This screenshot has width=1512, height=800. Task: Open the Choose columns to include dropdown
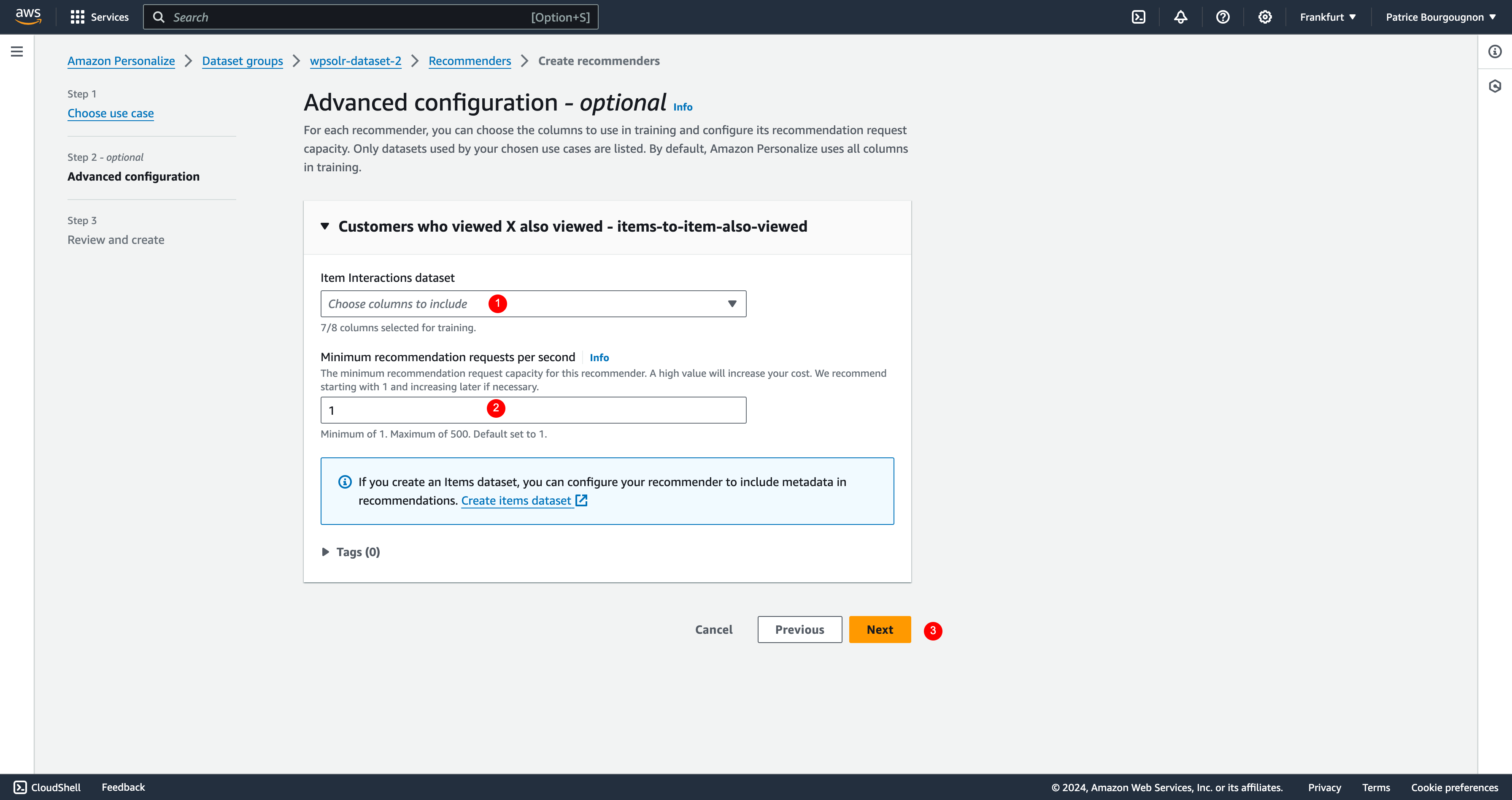point(533,303)
